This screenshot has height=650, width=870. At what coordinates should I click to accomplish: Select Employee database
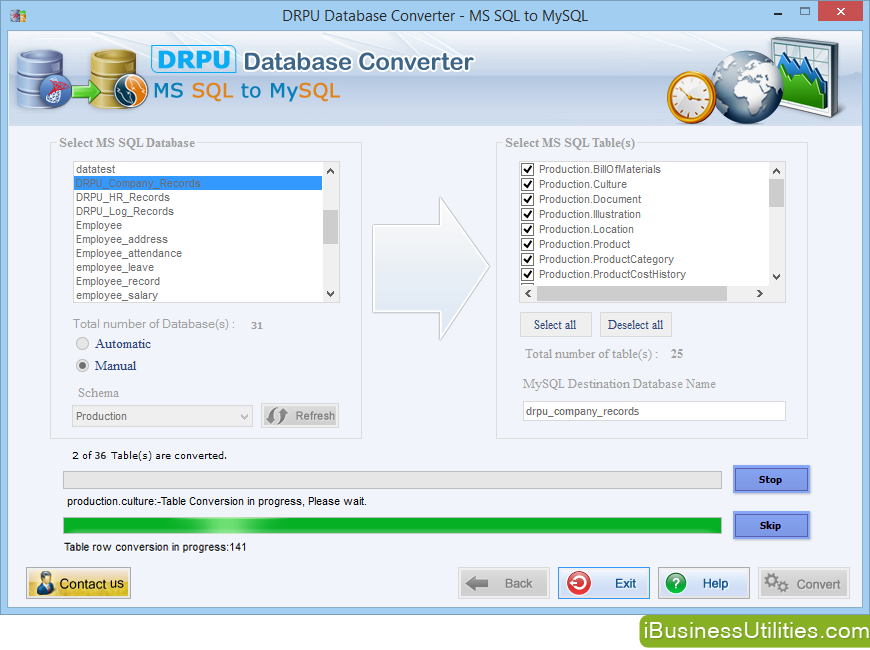pos(198,225)
